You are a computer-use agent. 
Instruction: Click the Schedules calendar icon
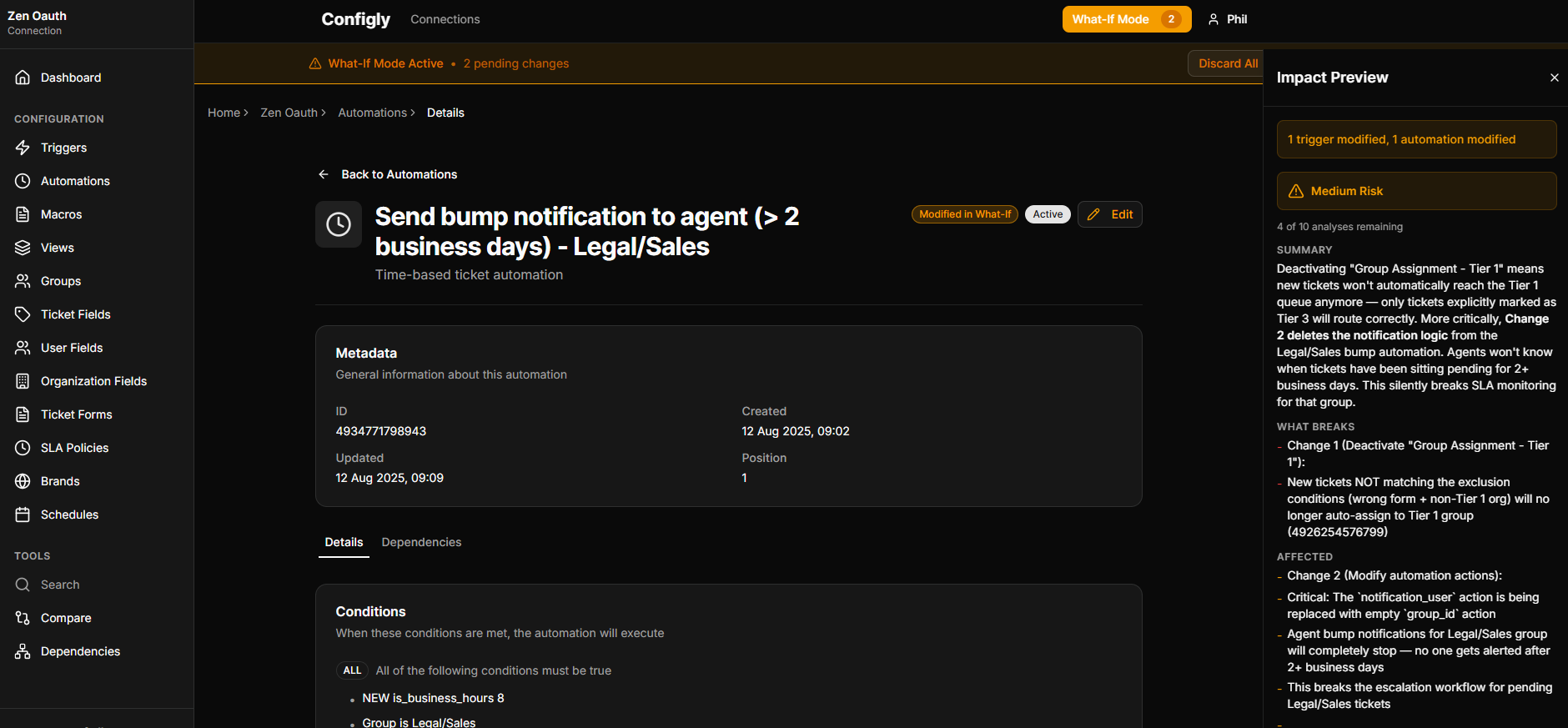coord(23,515)
